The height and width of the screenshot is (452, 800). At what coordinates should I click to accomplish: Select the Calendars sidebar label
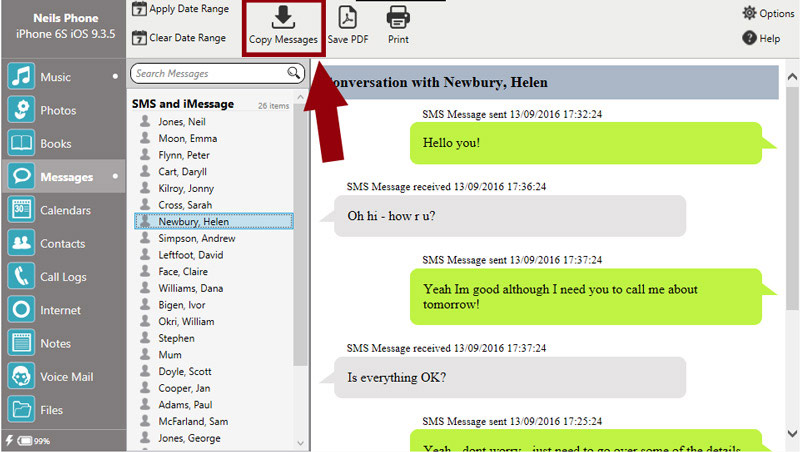pyautogui.click(x=65, y=210)
